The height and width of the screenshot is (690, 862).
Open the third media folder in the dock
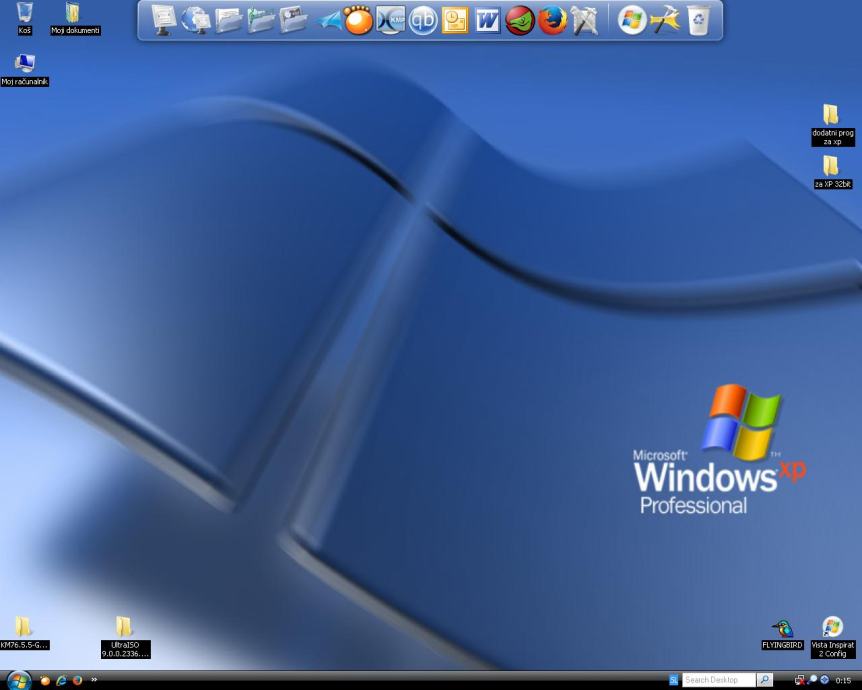pyautogui.click(x=293, y=20)
